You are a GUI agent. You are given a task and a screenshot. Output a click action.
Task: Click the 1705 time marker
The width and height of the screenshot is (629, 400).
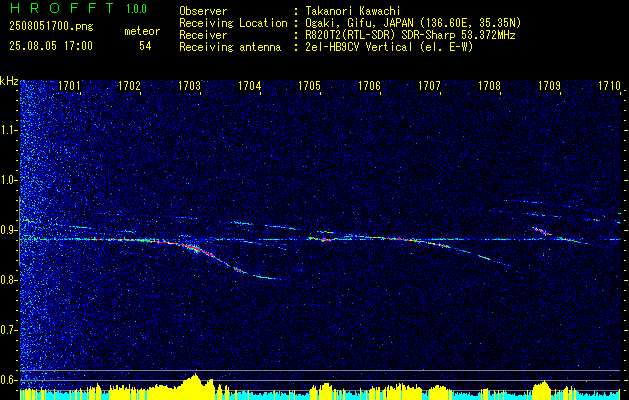click(x=309, y=86)
